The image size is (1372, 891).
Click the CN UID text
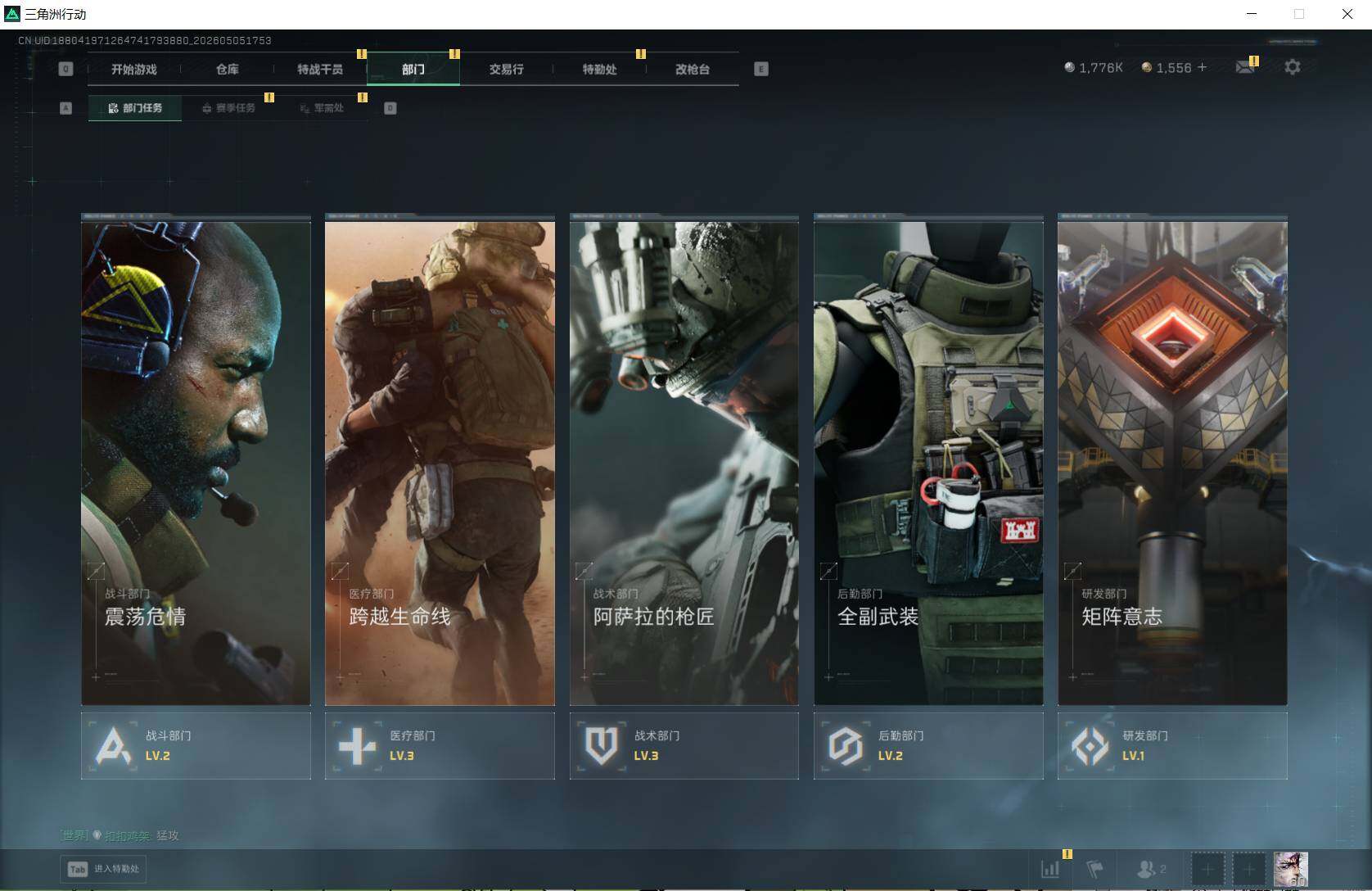tap(145, 40)
